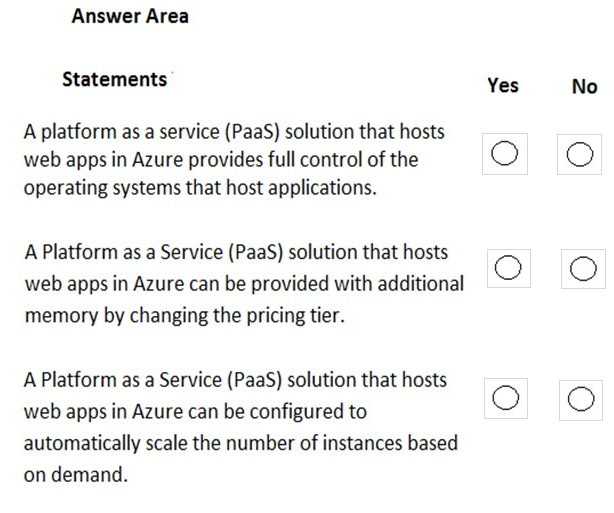Viewport: 614px width, 513px height.
Task: Click the line mentioning 'provided with additional'
Action: 243,283
